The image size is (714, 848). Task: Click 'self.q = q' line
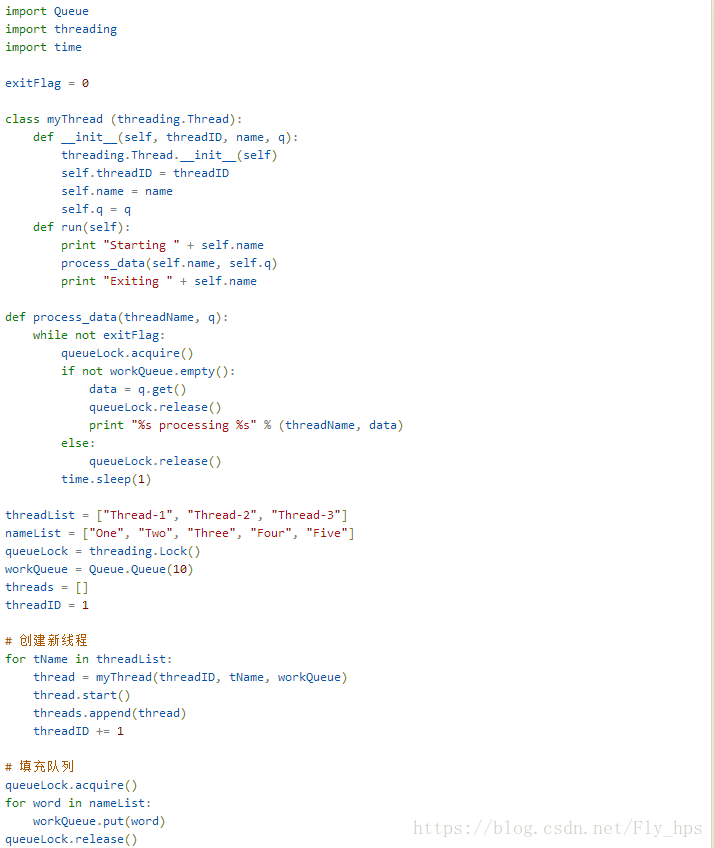(x=96, y=209)
